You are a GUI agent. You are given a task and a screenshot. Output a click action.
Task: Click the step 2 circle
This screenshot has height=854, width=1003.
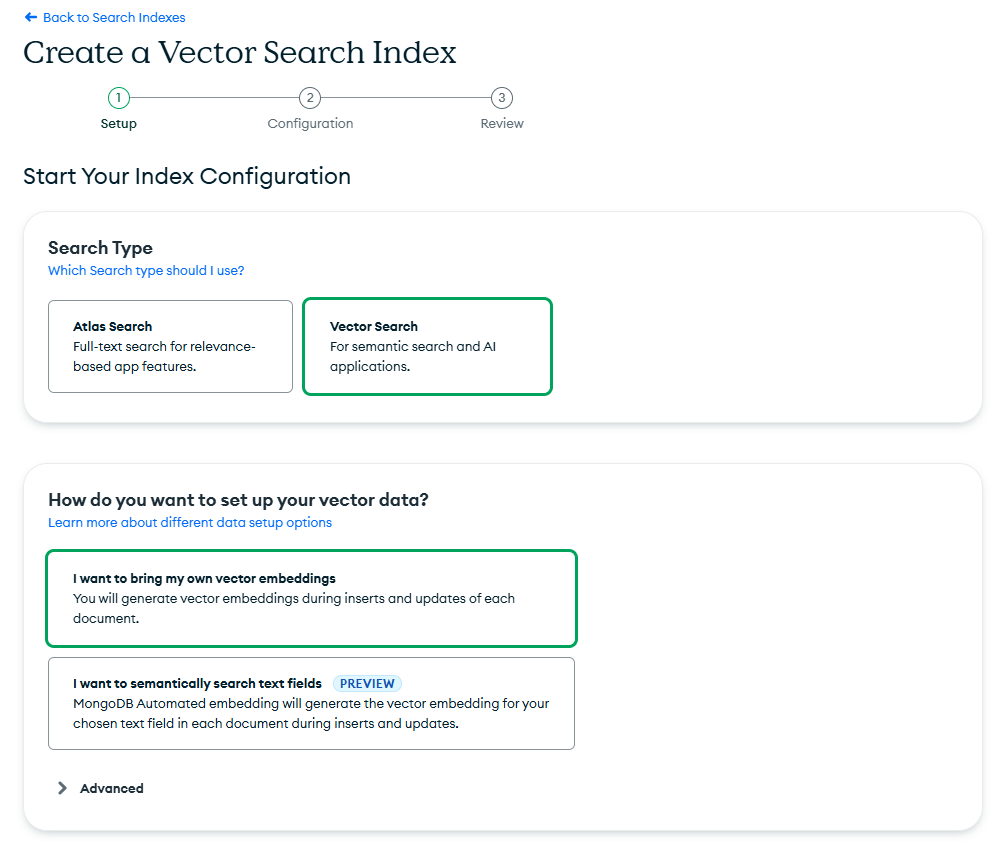coord(310,98)
